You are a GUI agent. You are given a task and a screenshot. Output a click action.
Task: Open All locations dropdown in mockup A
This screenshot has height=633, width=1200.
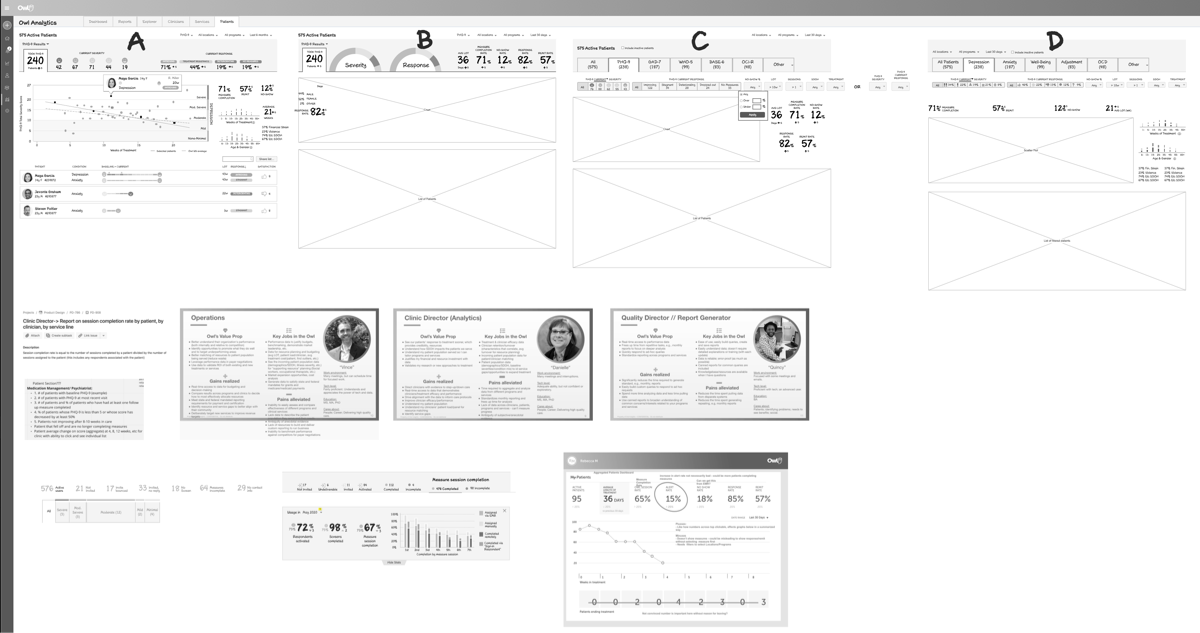[208, 35]
